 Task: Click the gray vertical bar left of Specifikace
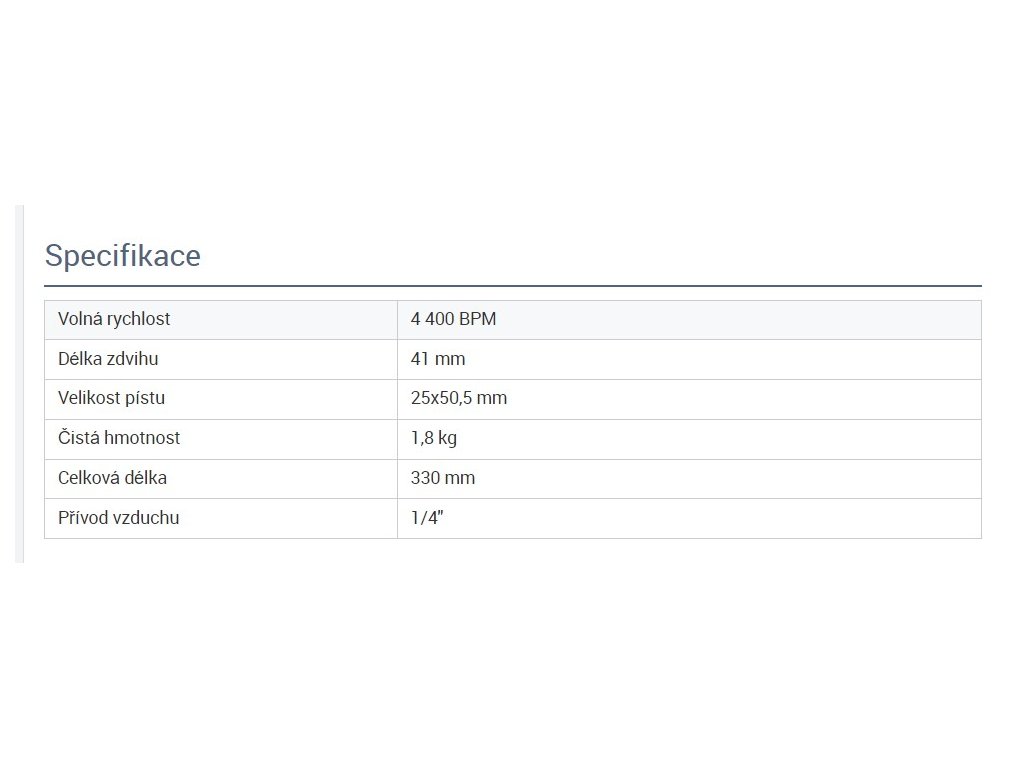coord(19,384)
